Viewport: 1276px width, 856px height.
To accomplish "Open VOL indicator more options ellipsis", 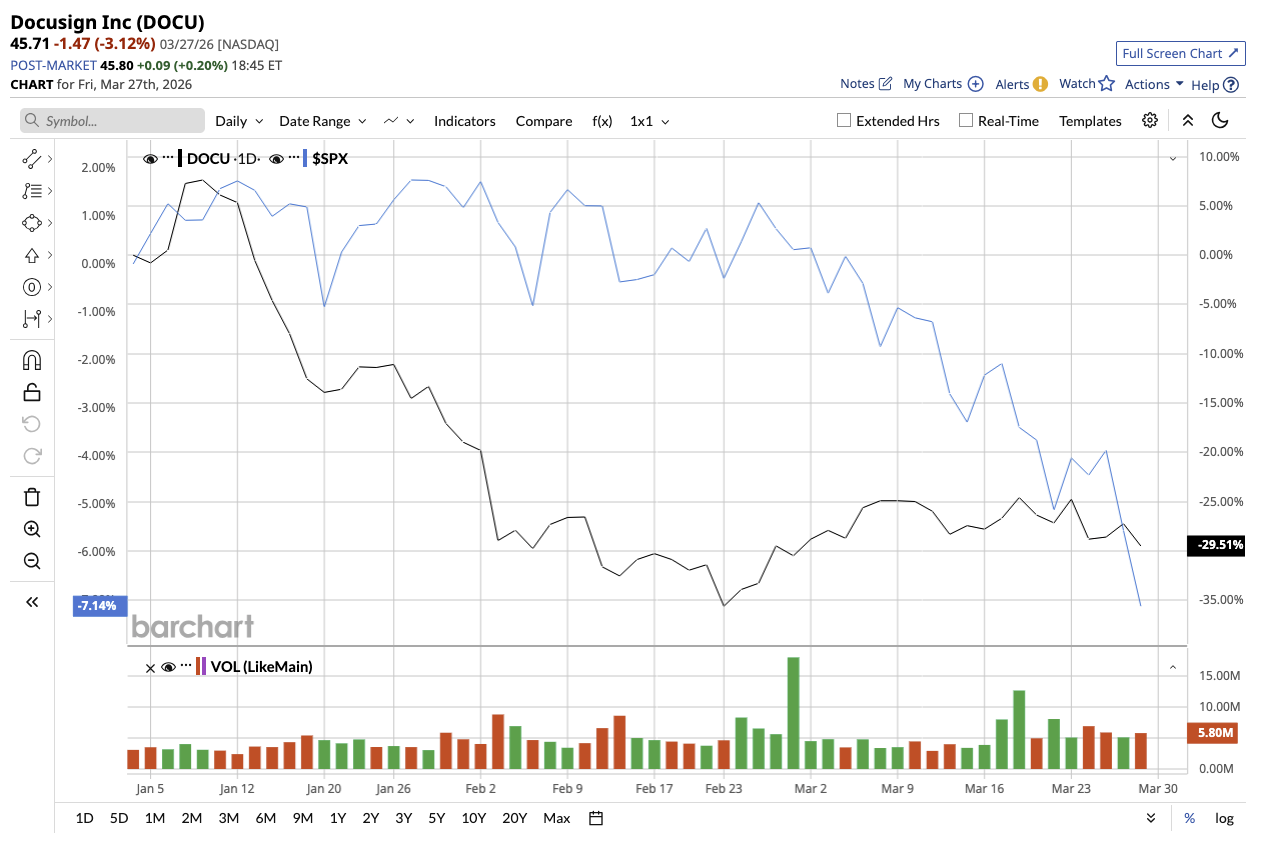I will pyautogui.click(x=186, y=667).
